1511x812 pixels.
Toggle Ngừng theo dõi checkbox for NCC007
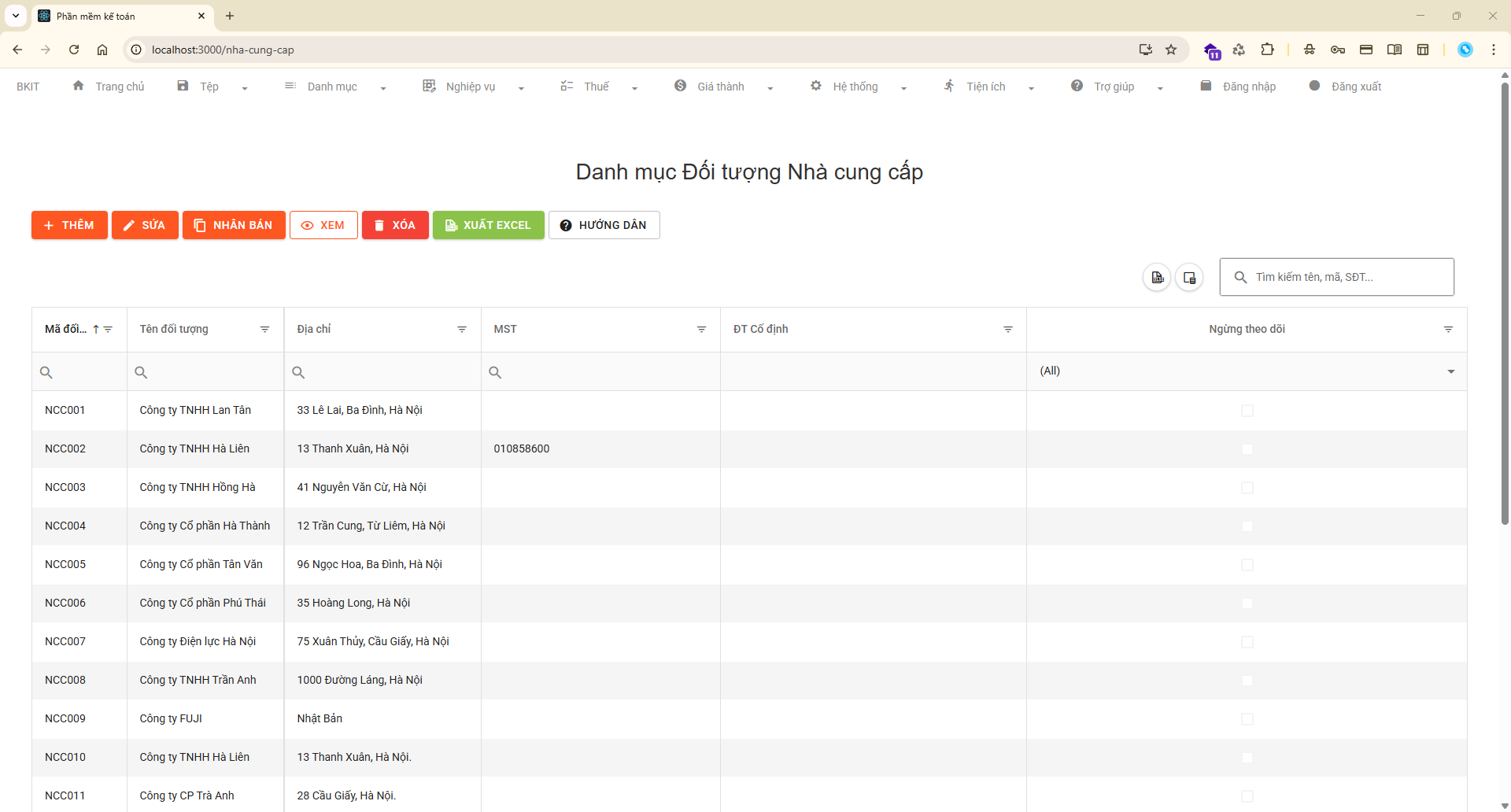[x=1247, y=642]
